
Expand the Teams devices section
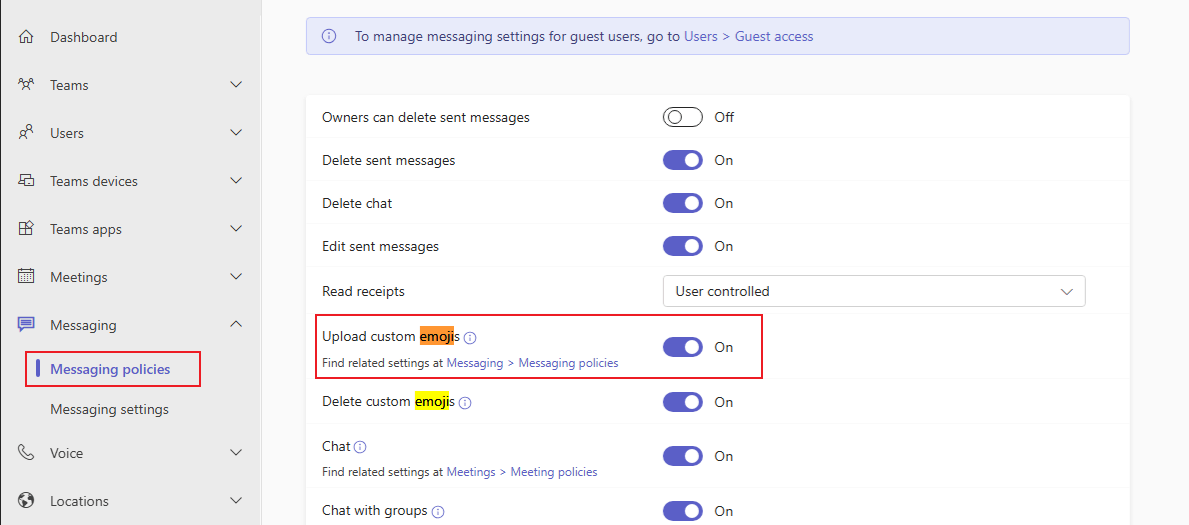[x=236, y=181]
